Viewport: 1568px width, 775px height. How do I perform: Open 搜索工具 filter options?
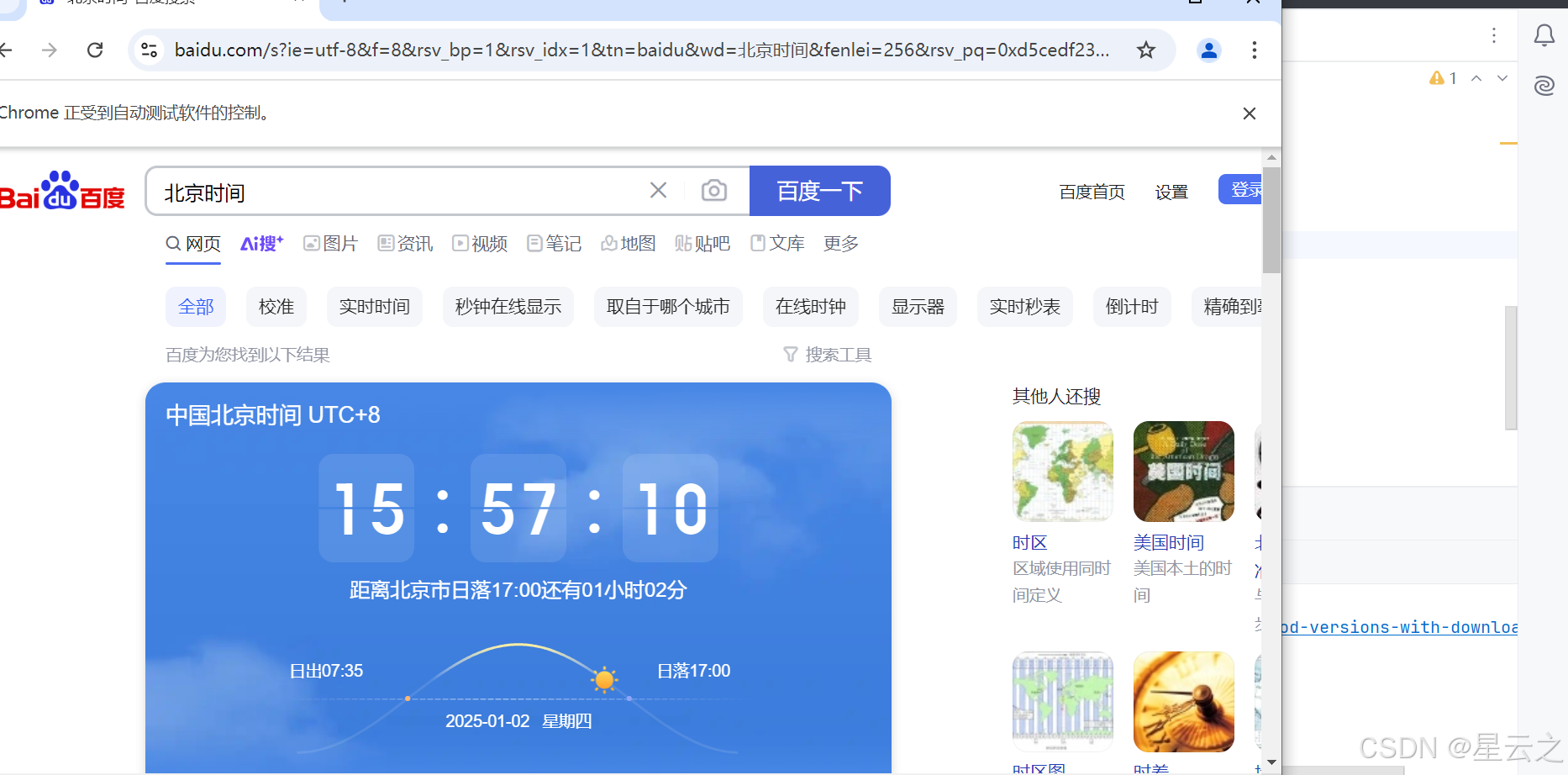828,355
